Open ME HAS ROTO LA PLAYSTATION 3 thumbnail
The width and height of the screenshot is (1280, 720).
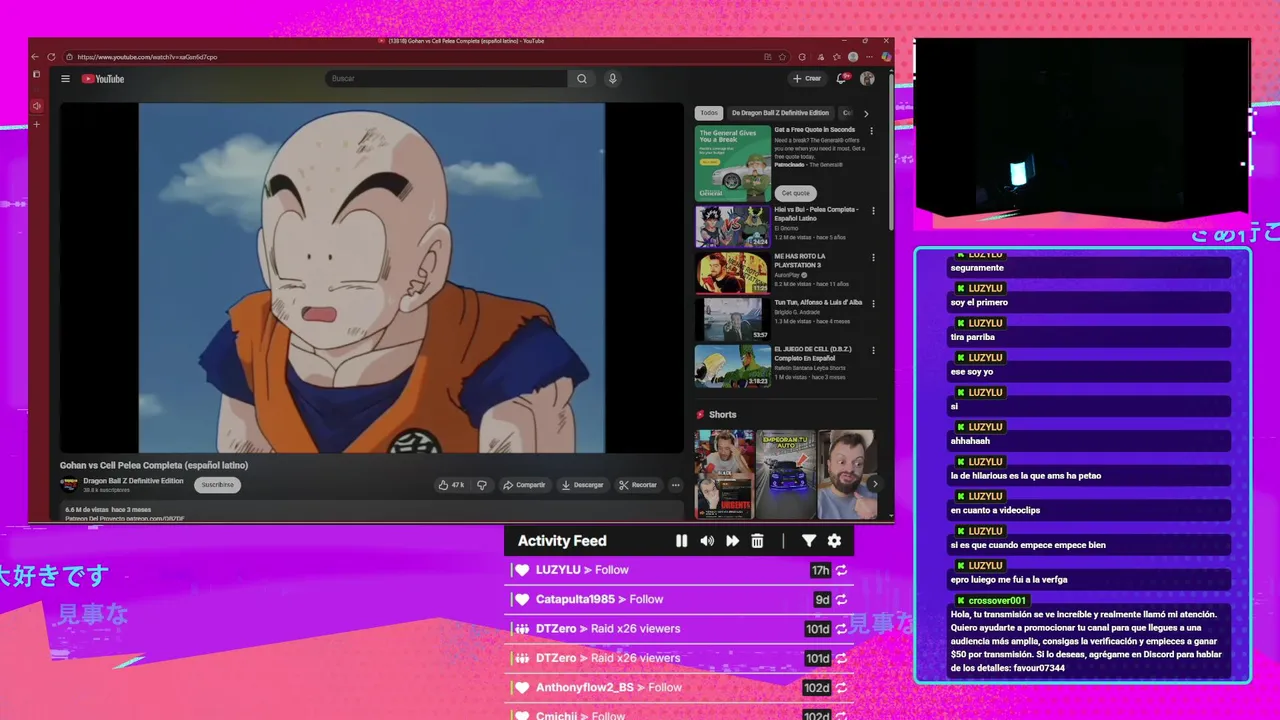pyautogui.click(x=733, y=273)
